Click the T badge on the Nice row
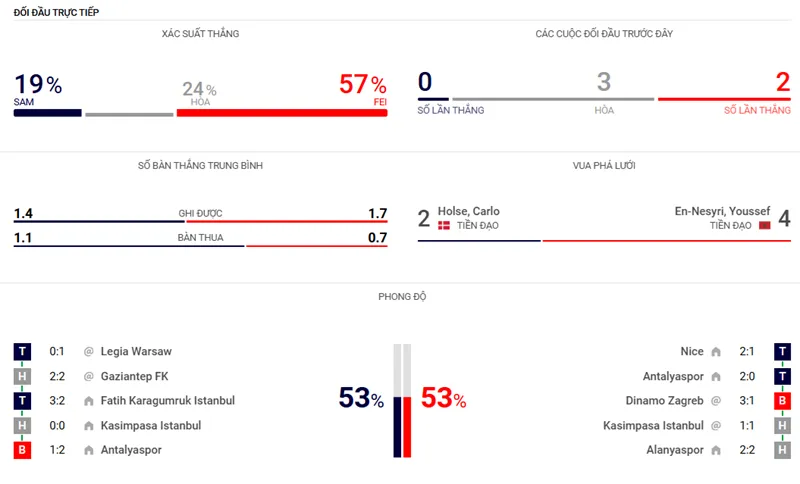The width and height of the screenshot is (800, 484). (x=782, y=351)
